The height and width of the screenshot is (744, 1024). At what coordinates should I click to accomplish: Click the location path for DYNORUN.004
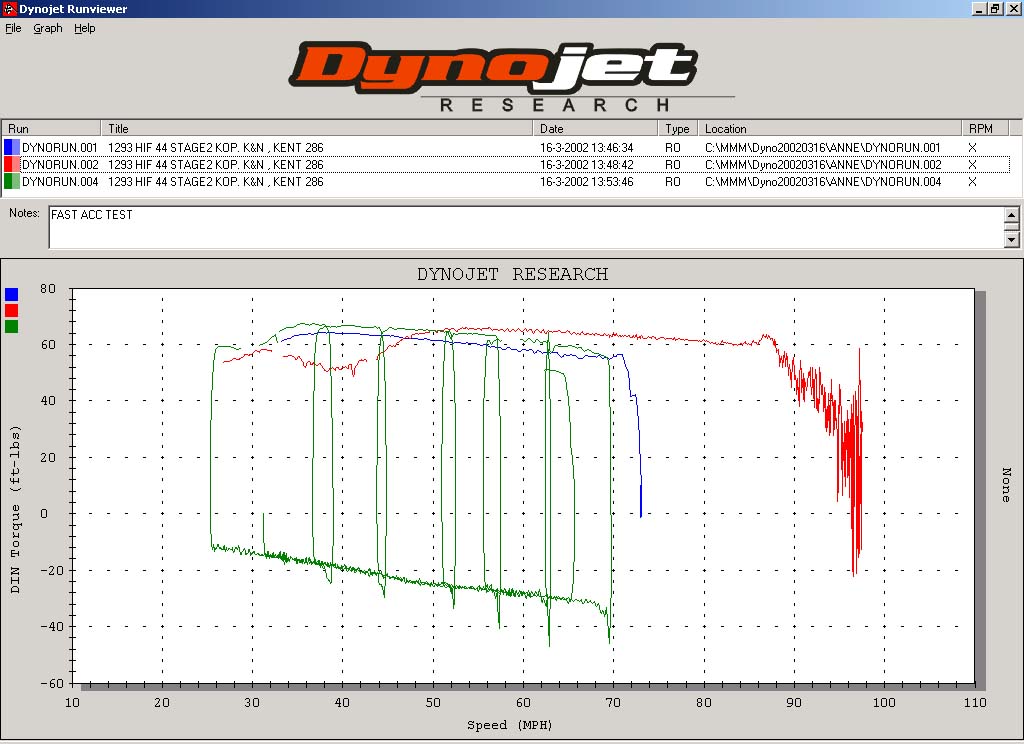point(823,182)
